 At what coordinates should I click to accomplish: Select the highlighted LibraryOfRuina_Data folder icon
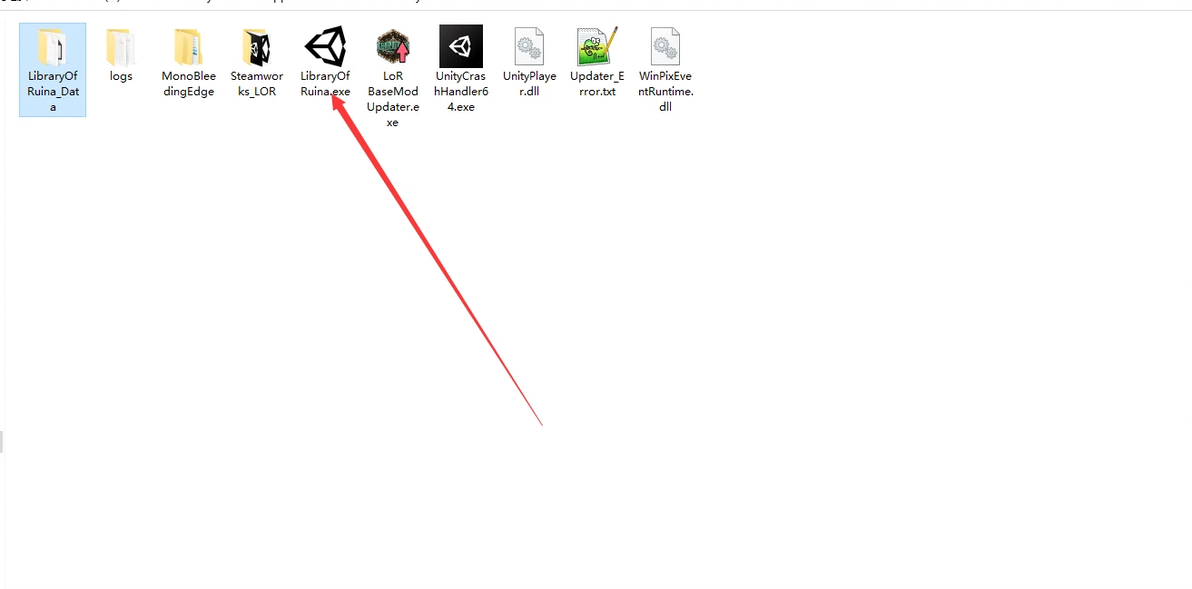(x=52, y=47)
